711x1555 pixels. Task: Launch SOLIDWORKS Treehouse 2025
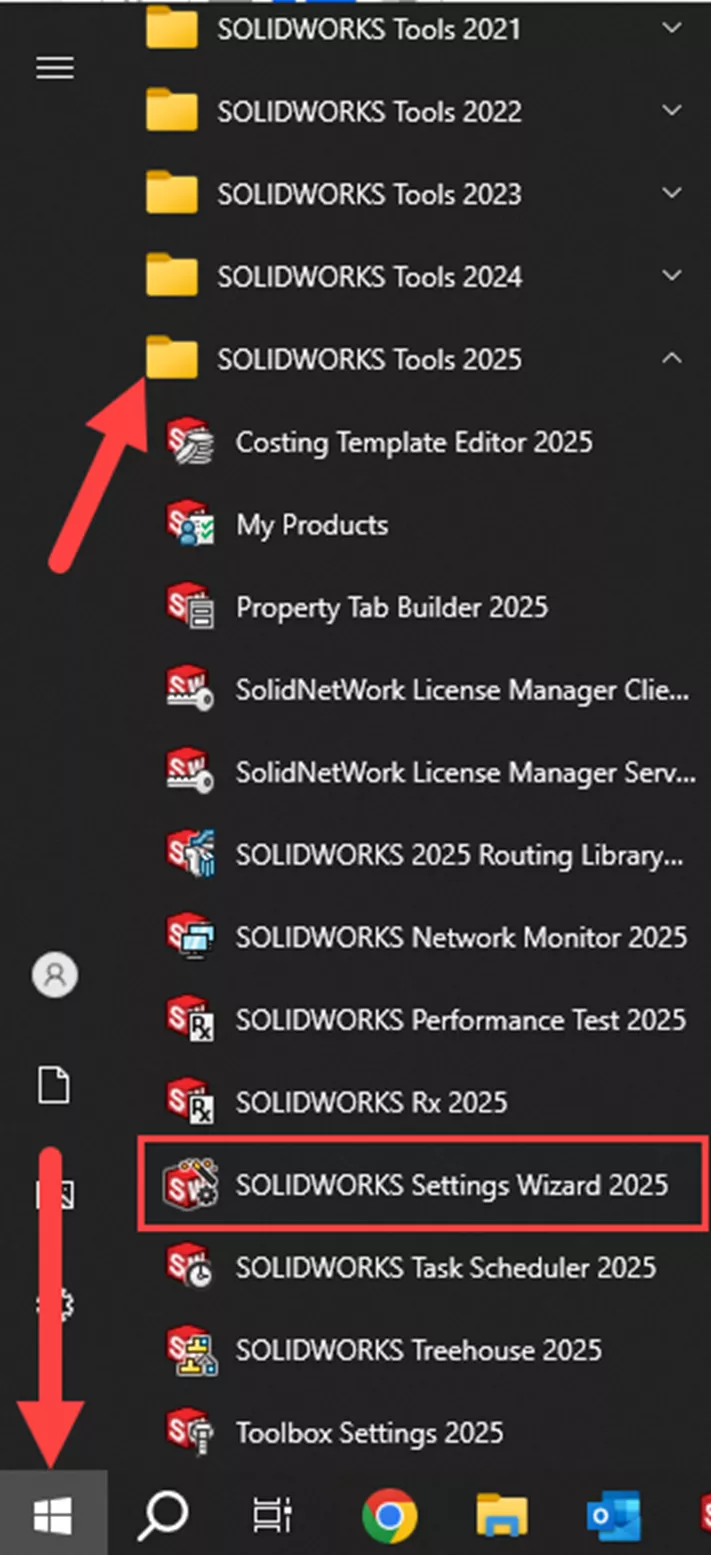click(416, 1350)
